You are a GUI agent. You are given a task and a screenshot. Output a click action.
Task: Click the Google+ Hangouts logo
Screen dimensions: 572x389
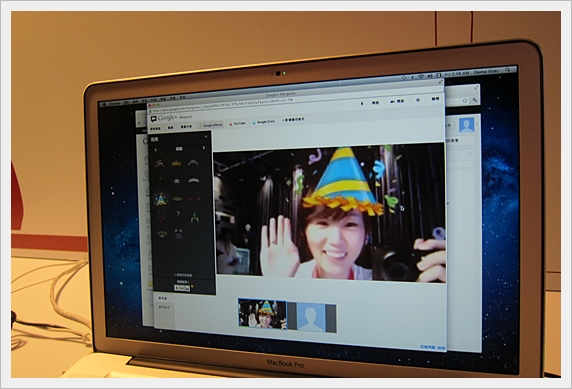(x=171, y=118)
